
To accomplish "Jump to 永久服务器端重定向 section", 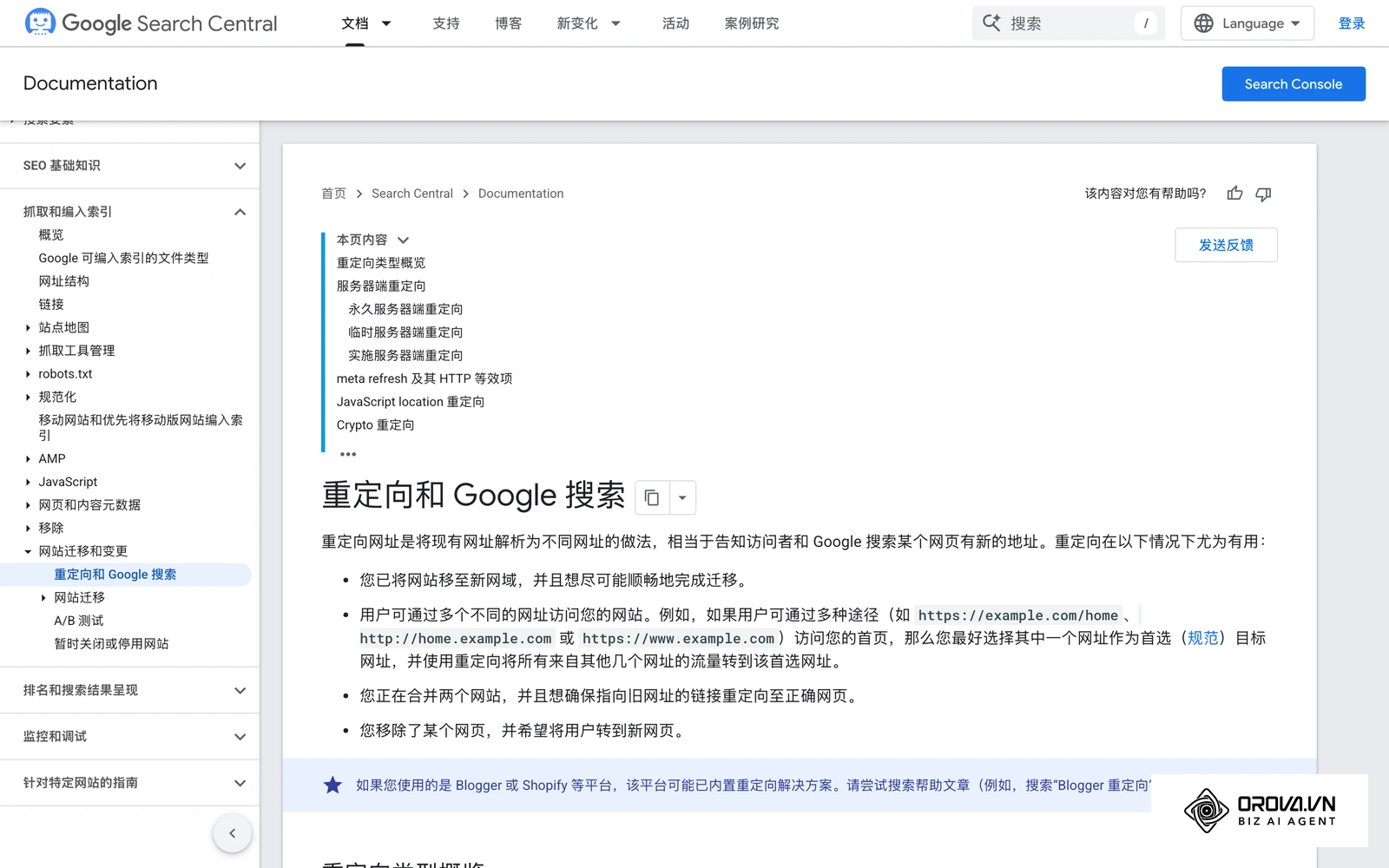I will pyautogui.click(x=405, y=309).
